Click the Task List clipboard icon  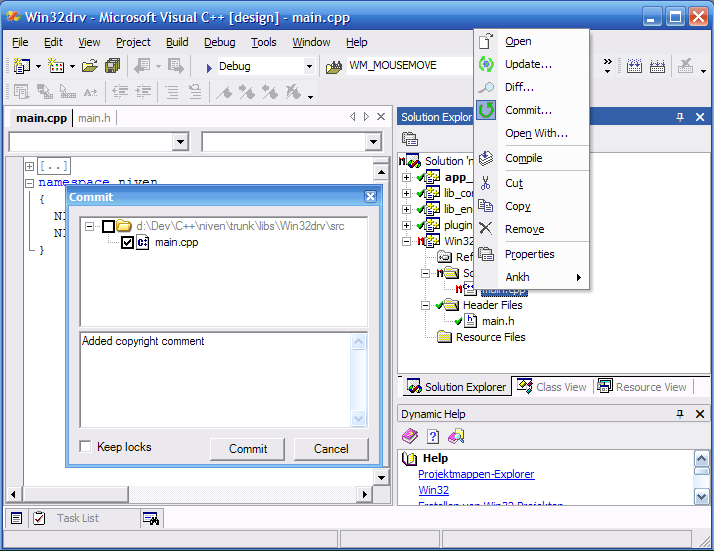[x=39, y=518]
